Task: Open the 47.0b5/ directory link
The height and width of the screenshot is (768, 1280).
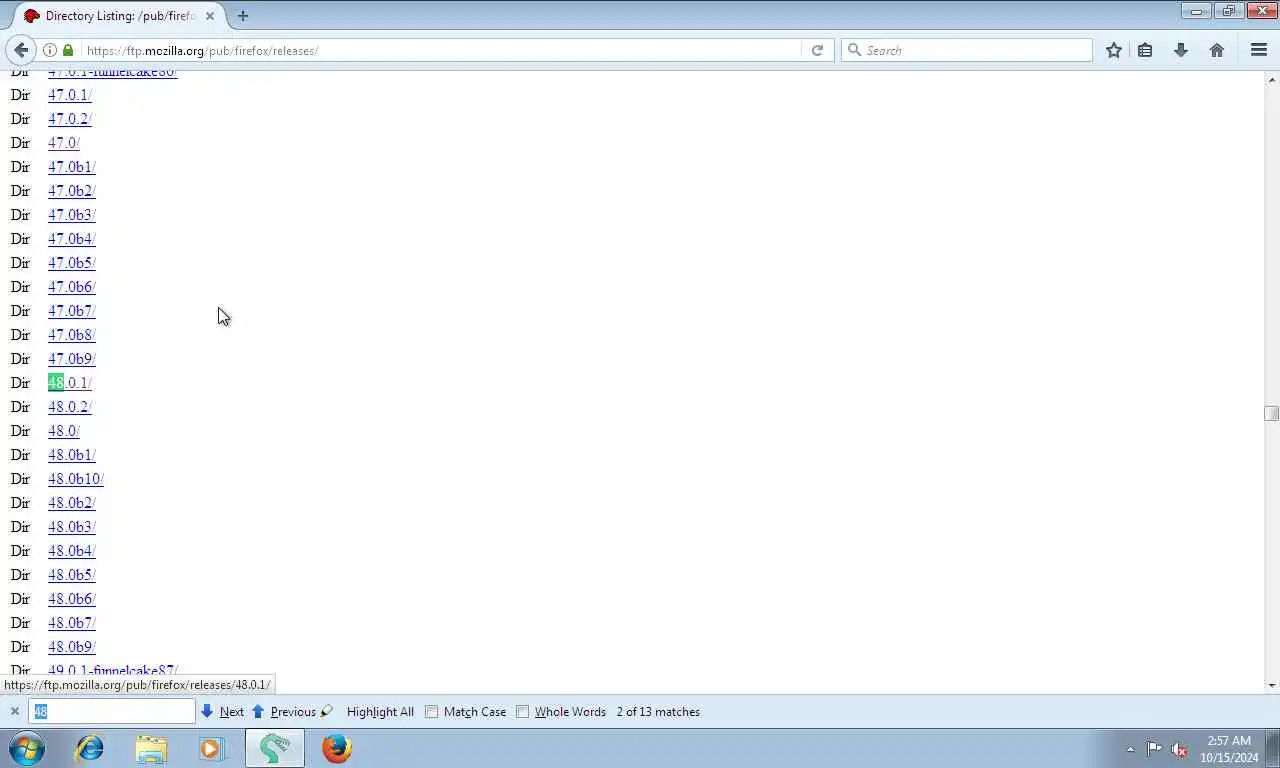Action: click(x=72, y=263)
